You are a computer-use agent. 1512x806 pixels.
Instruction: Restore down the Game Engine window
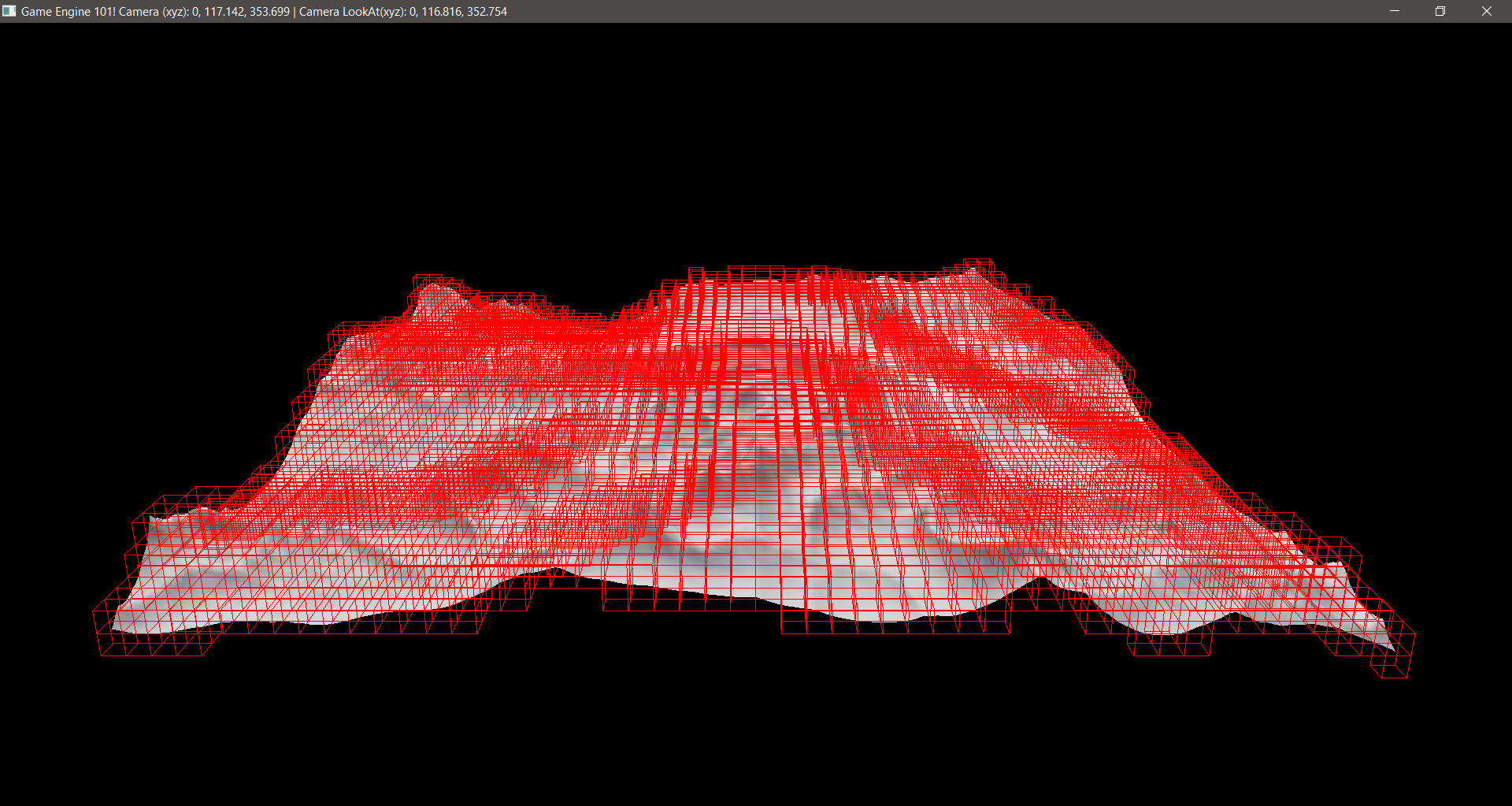point(1440,11)
